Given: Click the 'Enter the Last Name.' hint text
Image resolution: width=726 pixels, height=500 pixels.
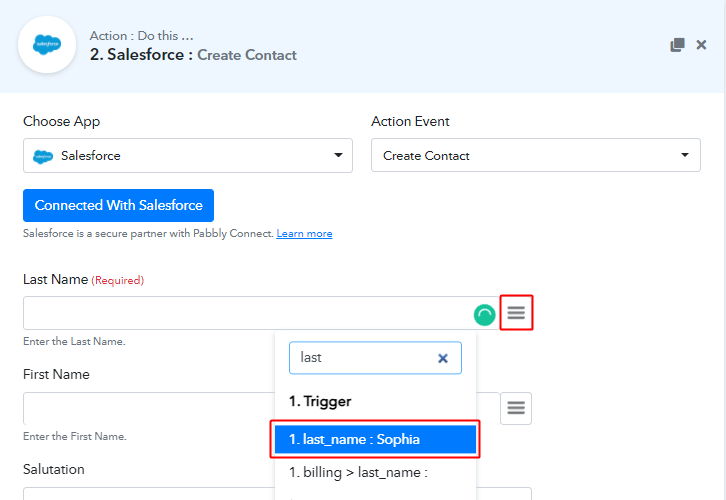Looking at the screenshot, I should pyautogui.click(x=74, y=342).
